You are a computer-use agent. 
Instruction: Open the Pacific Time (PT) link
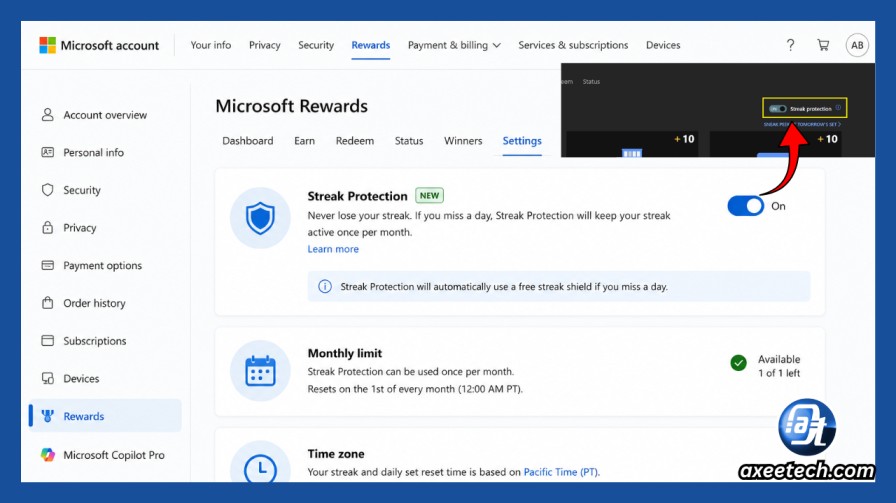(x=561, y=472)
